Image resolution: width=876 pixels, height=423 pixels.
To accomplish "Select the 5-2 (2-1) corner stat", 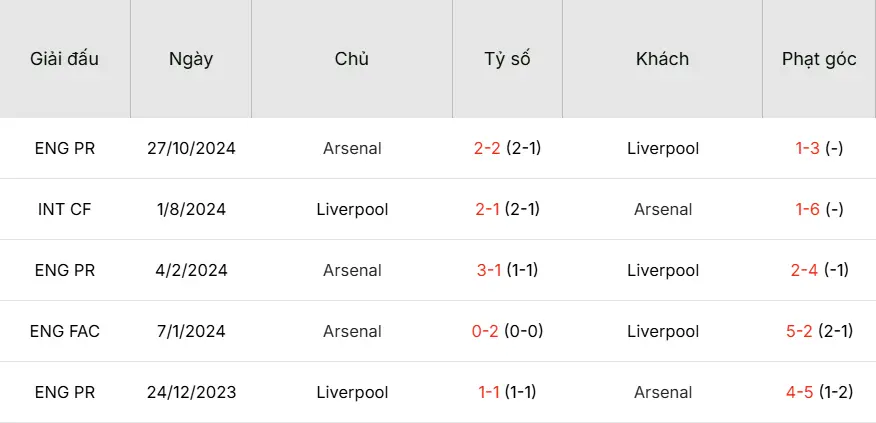I will pos(819,331).
